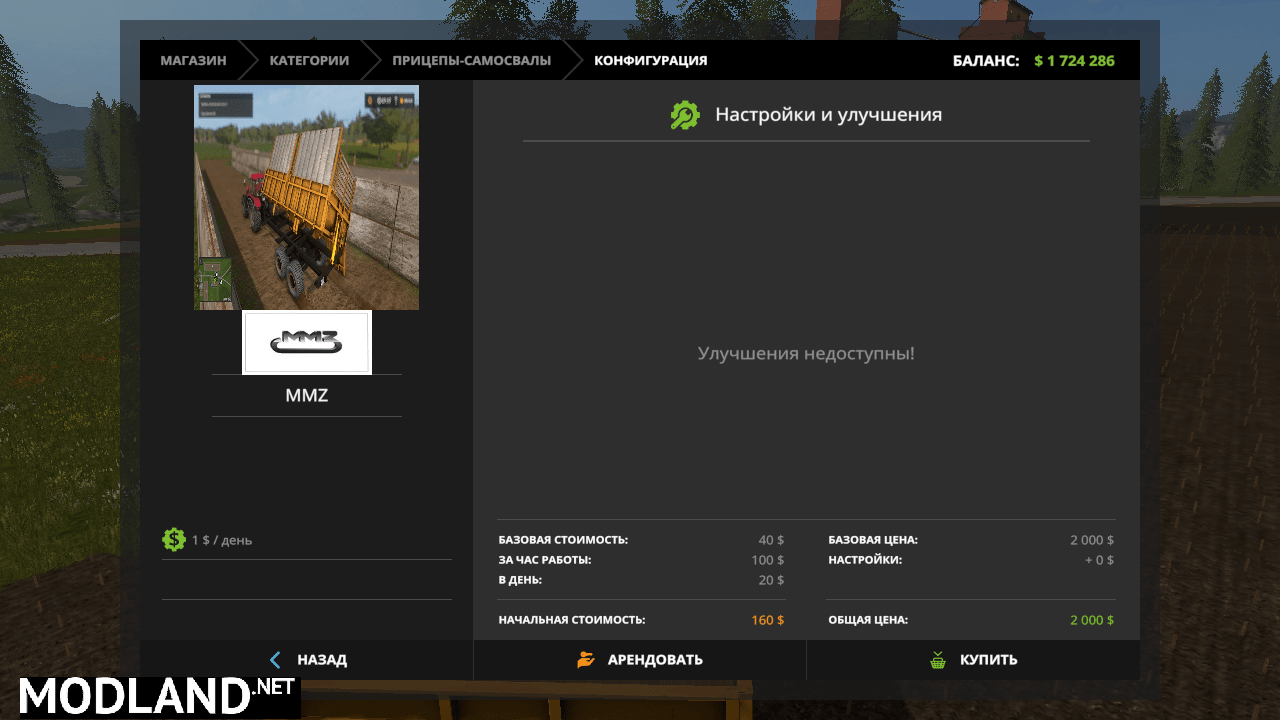Click the БАЗОВАЯ ЦЕНА: label
Viewport: 1280px width, 720px height.
[873, 540]
